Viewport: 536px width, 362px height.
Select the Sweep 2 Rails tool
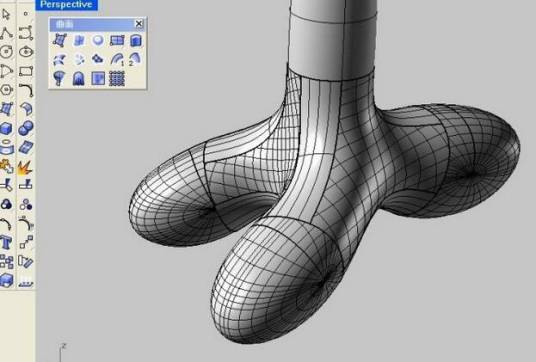click(x=136, y=59)
